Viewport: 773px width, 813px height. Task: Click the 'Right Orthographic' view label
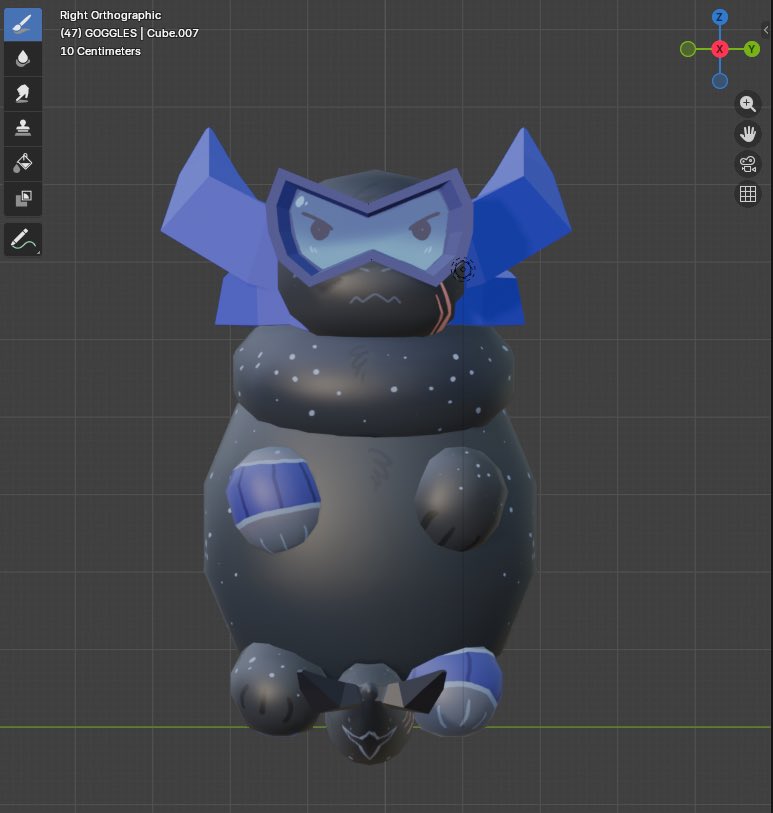[x=110, y=15]
